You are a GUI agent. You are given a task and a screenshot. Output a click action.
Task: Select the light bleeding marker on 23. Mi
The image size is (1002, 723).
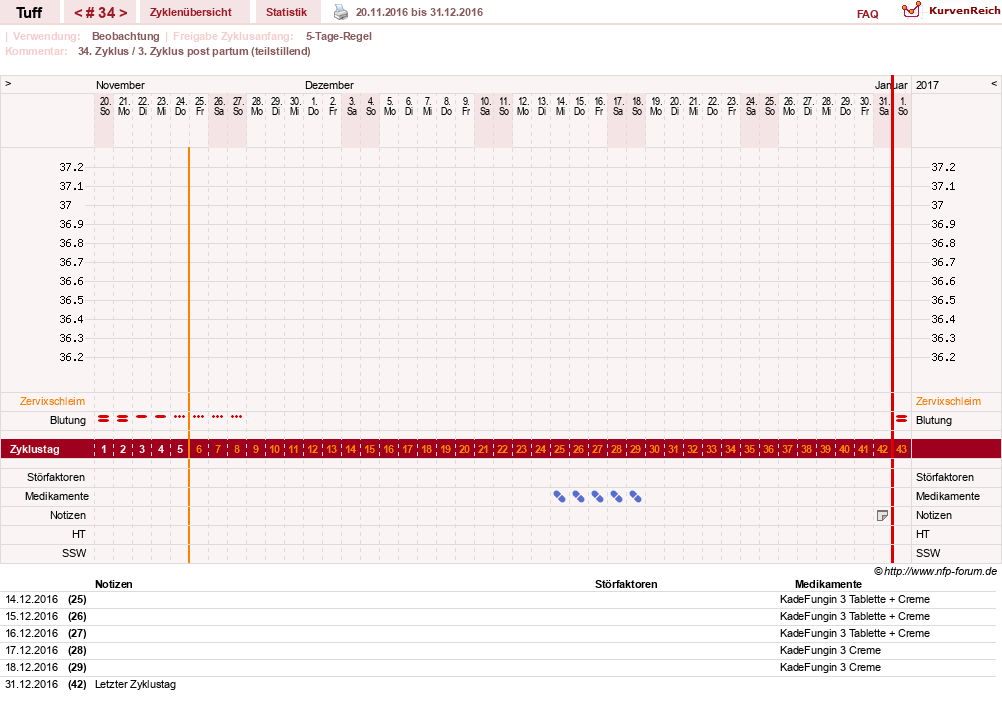[x=160, y=417]
